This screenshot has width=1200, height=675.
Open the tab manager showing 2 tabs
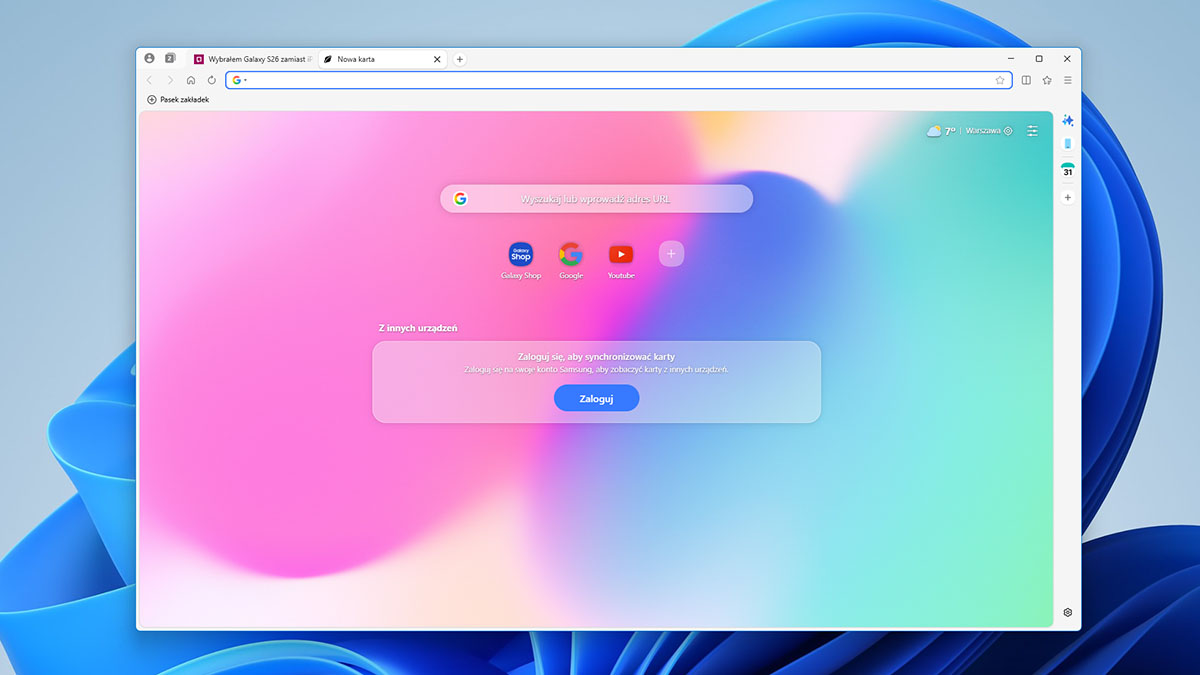tap(170, 58)
